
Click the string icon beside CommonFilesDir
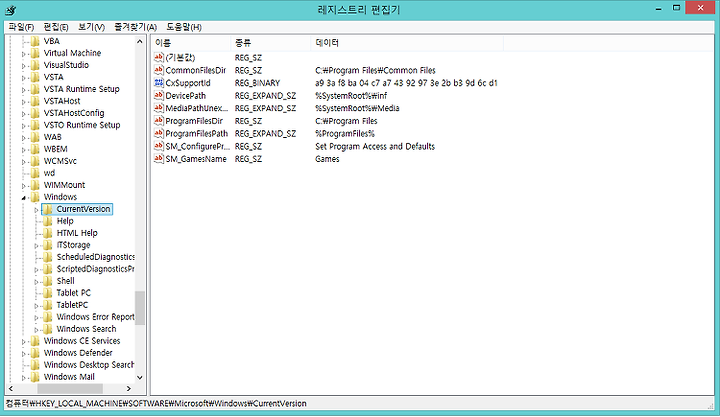pos(159,70)
